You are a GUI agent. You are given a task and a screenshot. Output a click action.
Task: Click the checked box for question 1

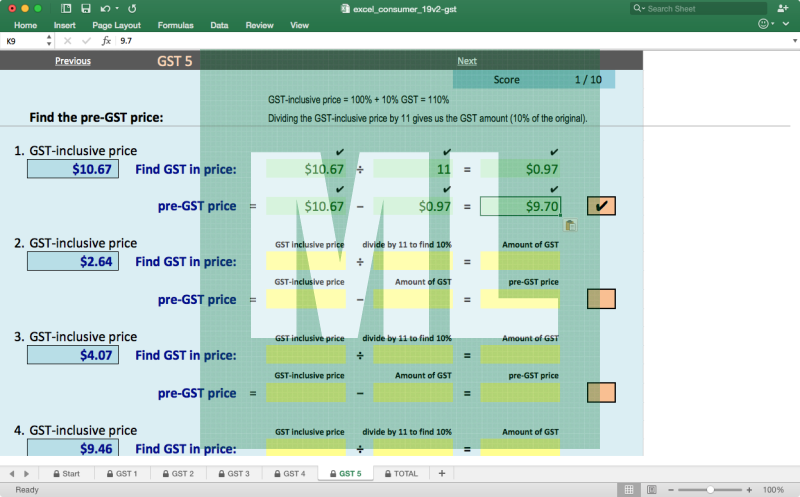601,206
